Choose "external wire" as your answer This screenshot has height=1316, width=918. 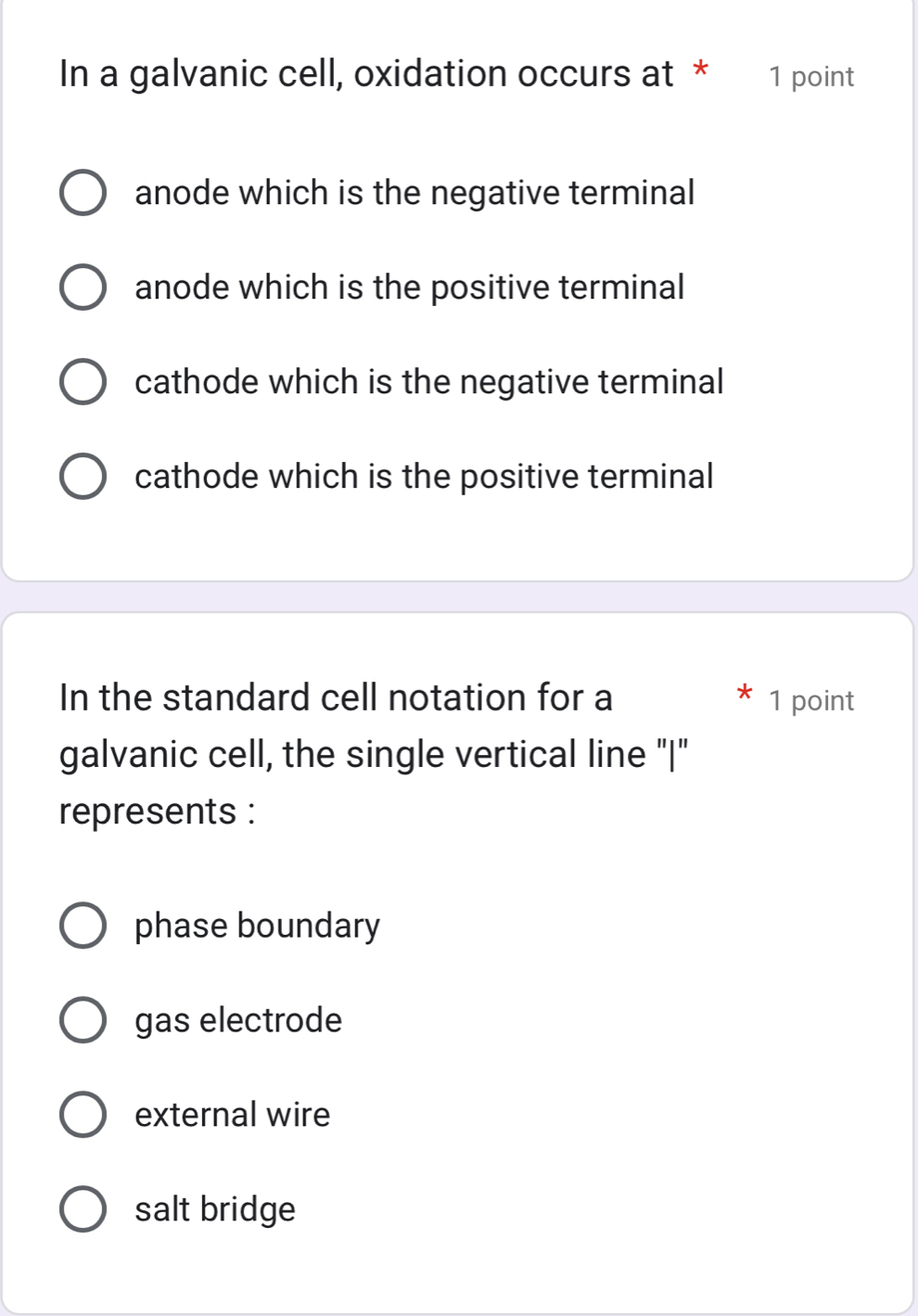point(84,1115)
